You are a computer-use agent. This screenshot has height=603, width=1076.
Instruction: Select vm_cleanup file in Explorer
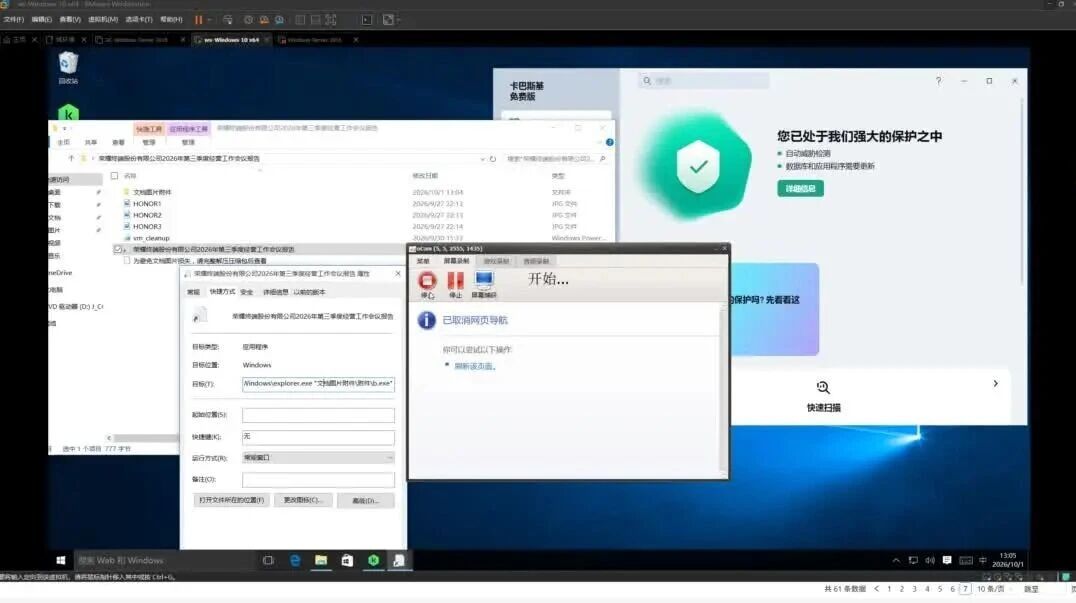click(150, 238)
